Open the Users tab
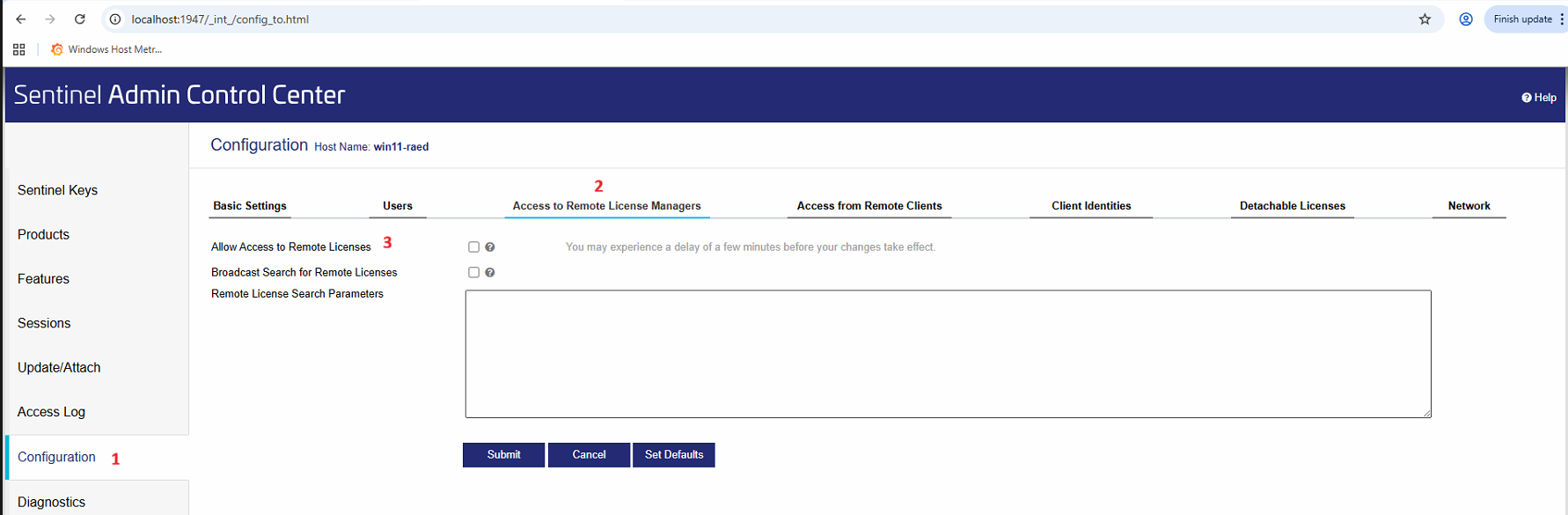Viewport: 1568px width, 515px height. (398, 206)
